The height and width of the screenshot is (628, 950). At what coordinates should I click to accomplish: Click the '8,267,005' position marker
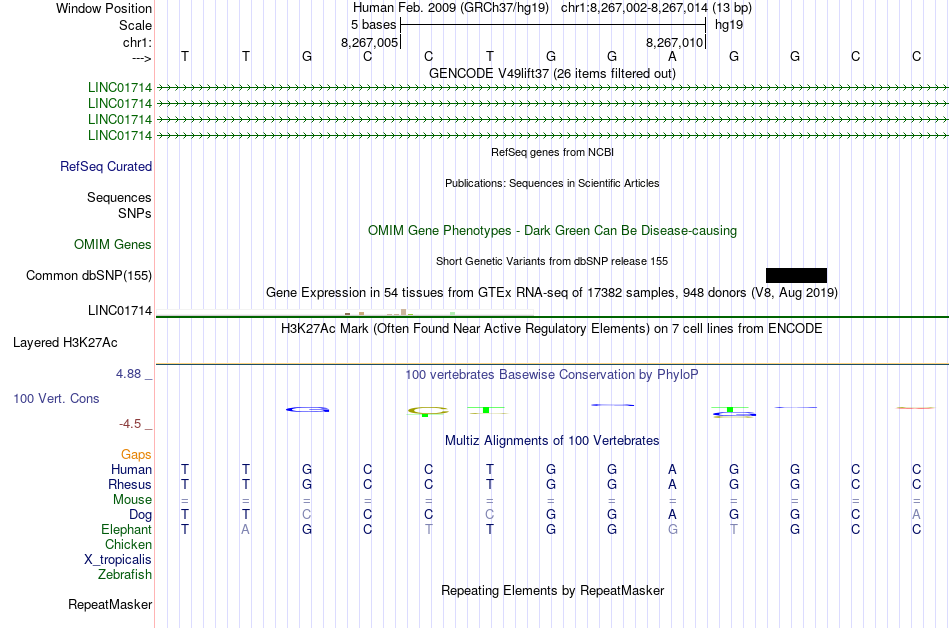coord(370,42)
